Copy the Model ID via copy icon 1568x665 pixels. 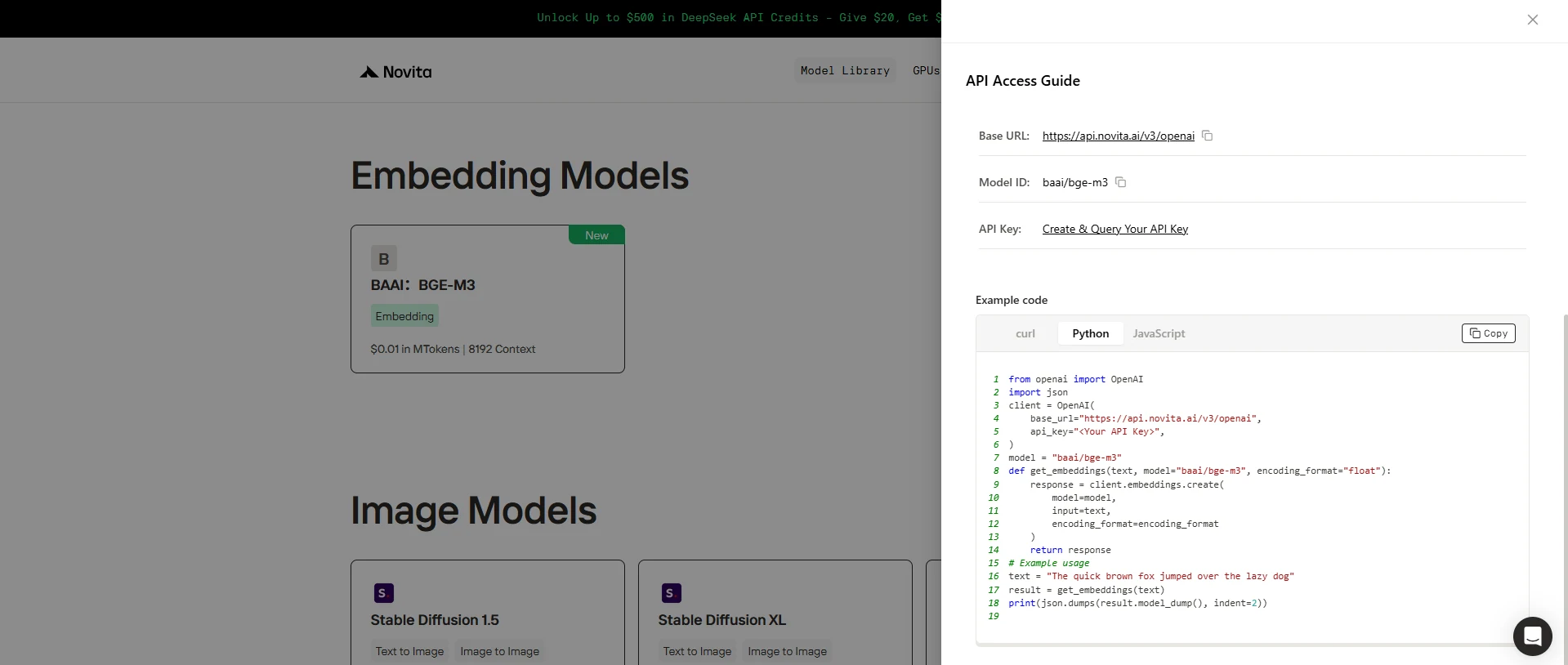coord(1120,182)
